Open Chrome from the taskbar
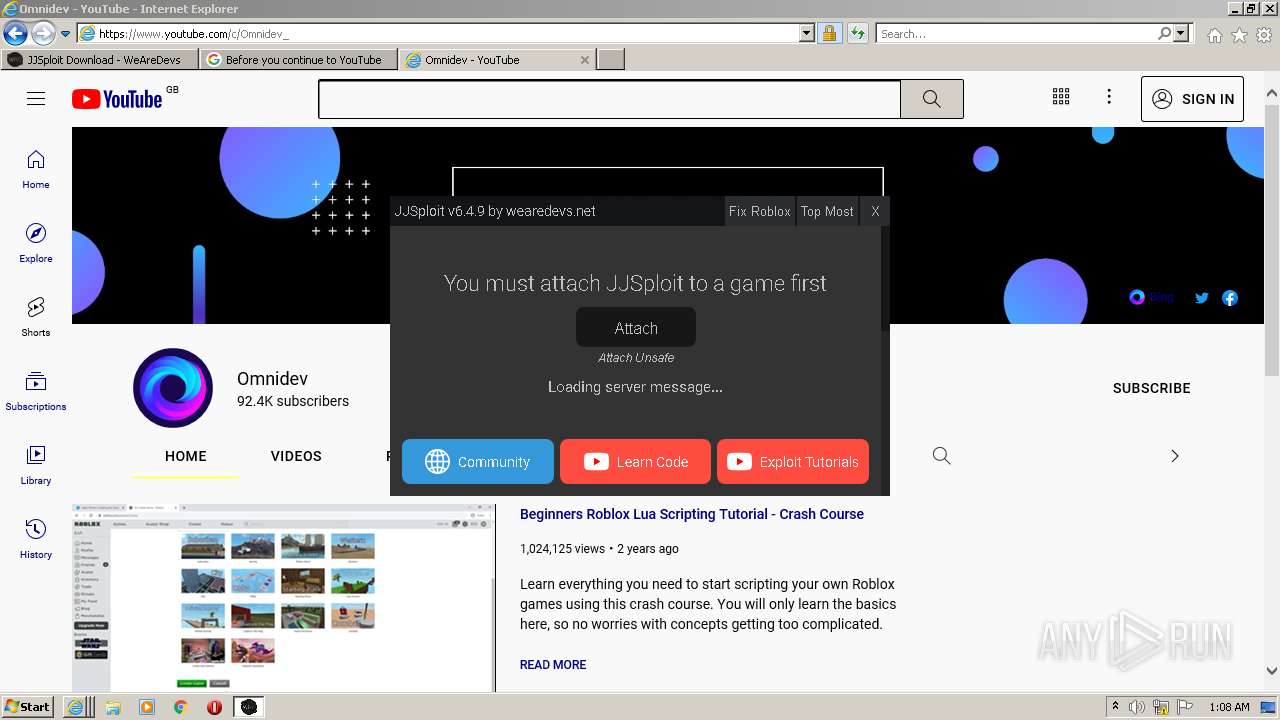Viewport: 1280px width, 720px height. tap(181, 707)
